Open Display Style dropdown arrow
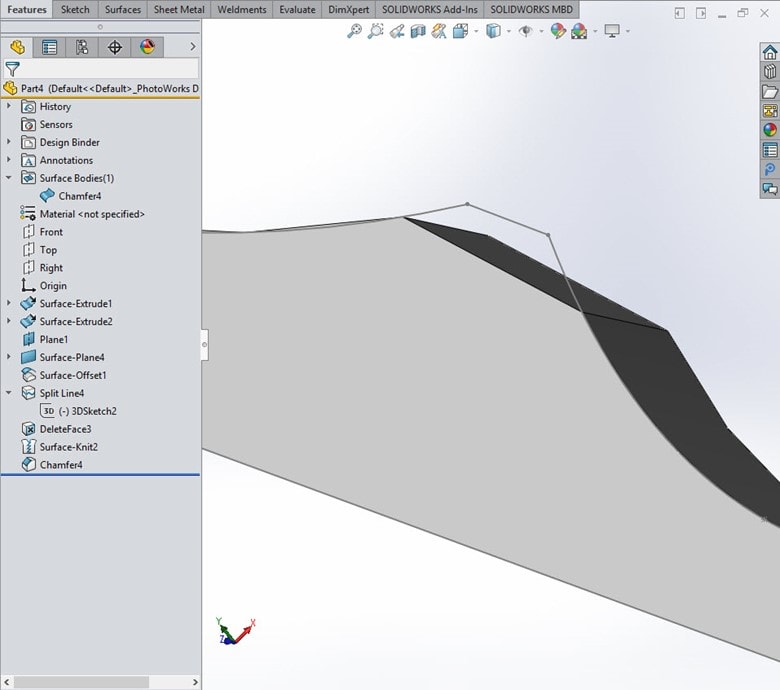 (x=508, y=31)
